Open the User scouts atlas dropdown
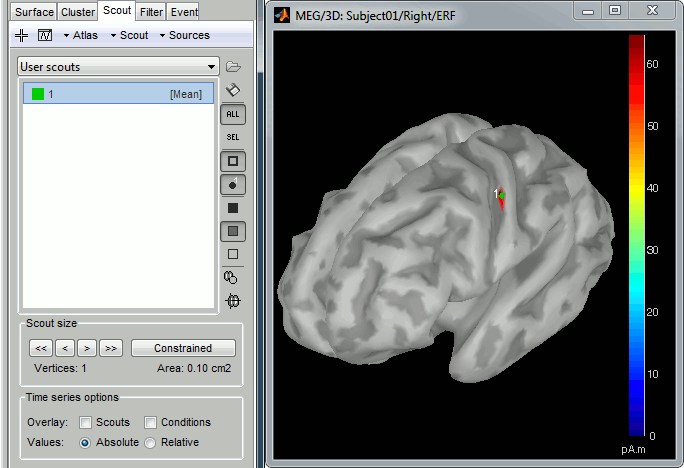684x468 pixels. coord(118,67)
